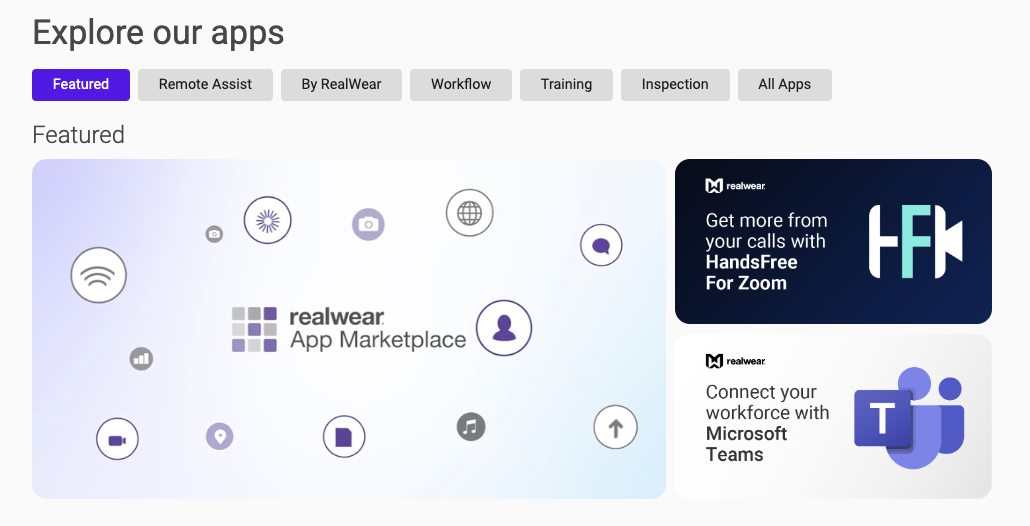
Task: Click the music note icon in the banner
Action: pyautogui.click(x=471, y=427)
